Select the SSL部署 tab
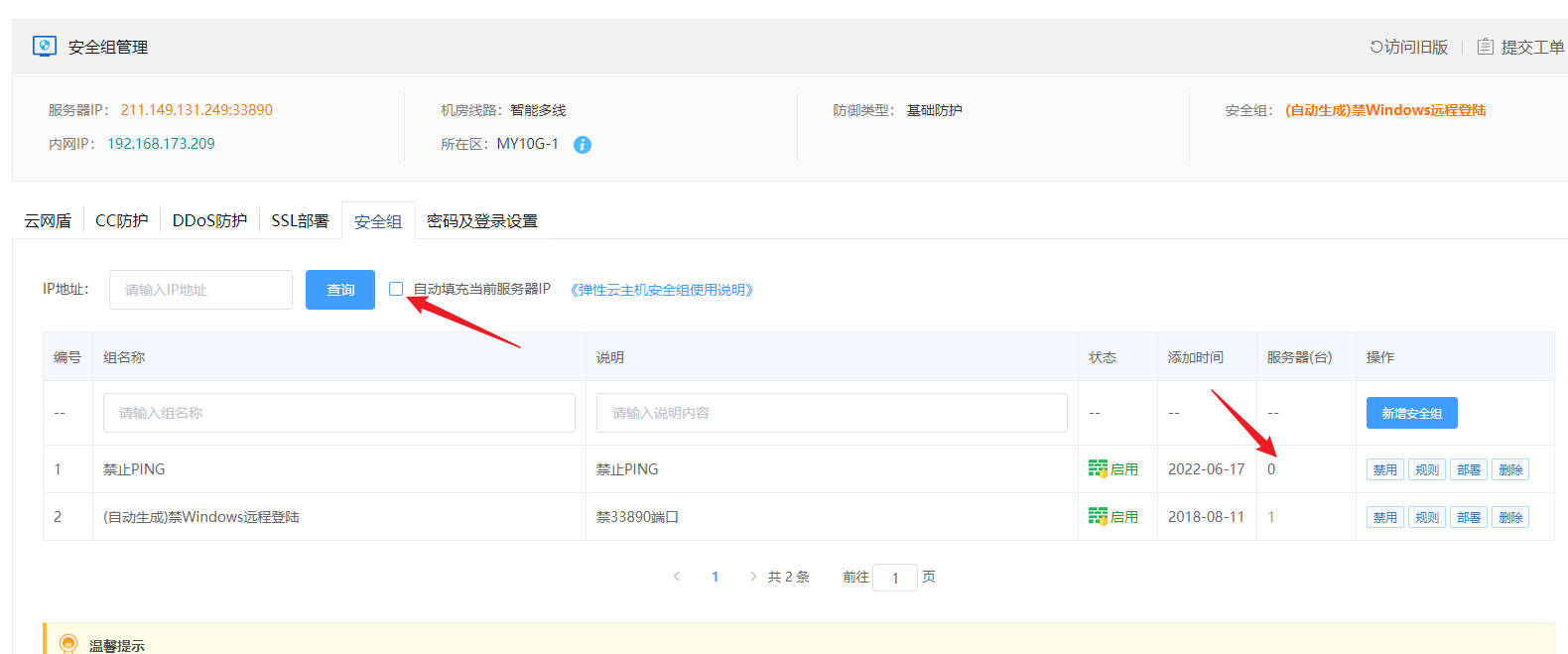 pyautogui.click(x=300, y=220)
